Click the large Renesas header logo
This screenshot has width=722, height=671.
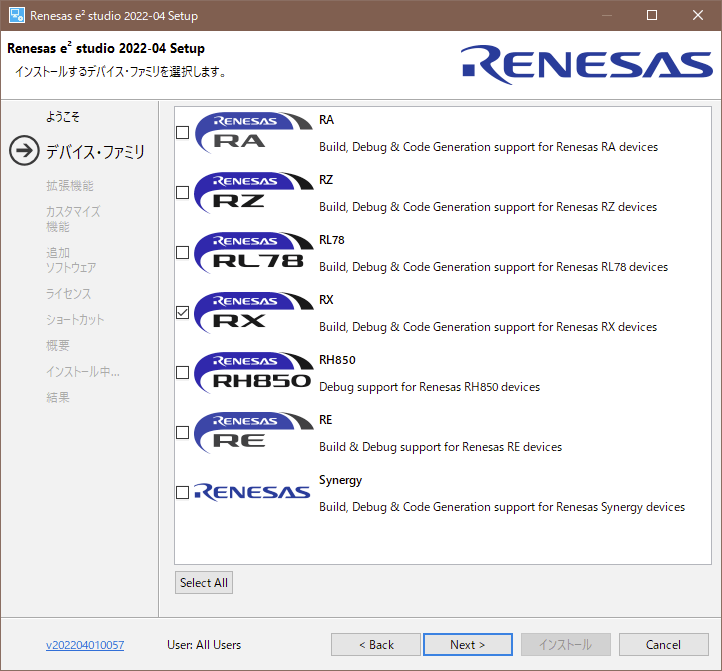pyautogui.click(x=587, y=64)
